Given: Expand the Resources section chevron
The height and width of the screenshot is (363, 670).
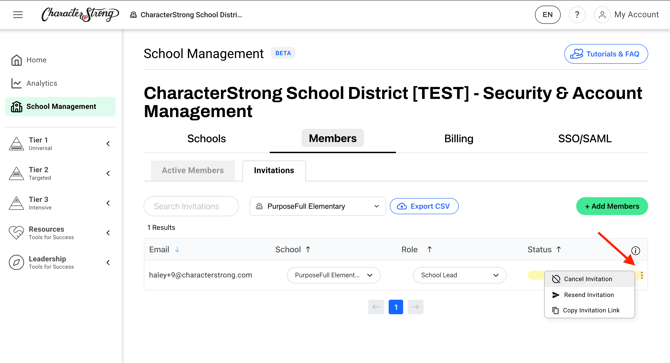Looking at the screenshot, I should [x=108, y=233].
